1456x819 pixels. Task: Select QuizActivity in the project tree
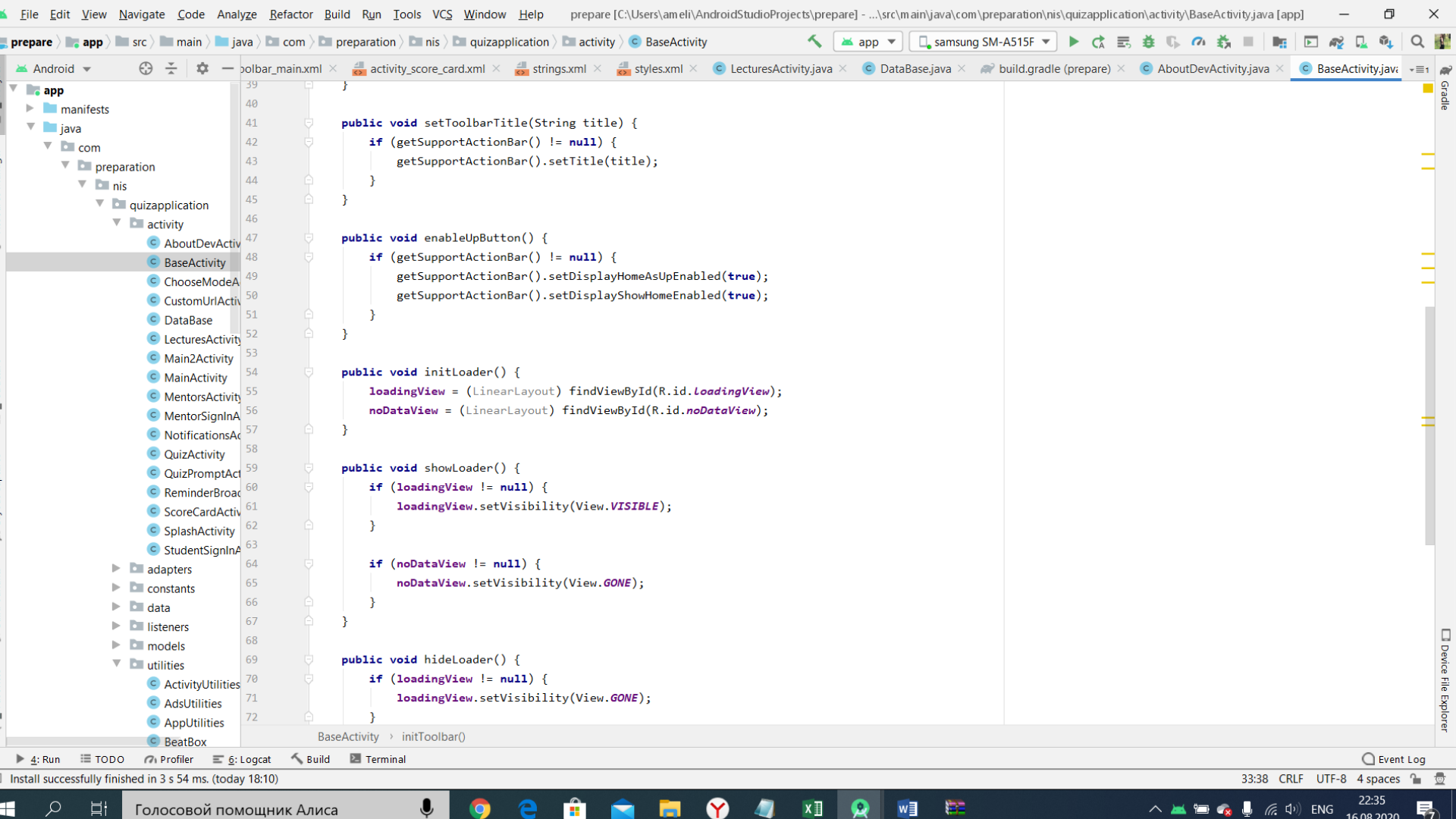[x=194, y=454]
